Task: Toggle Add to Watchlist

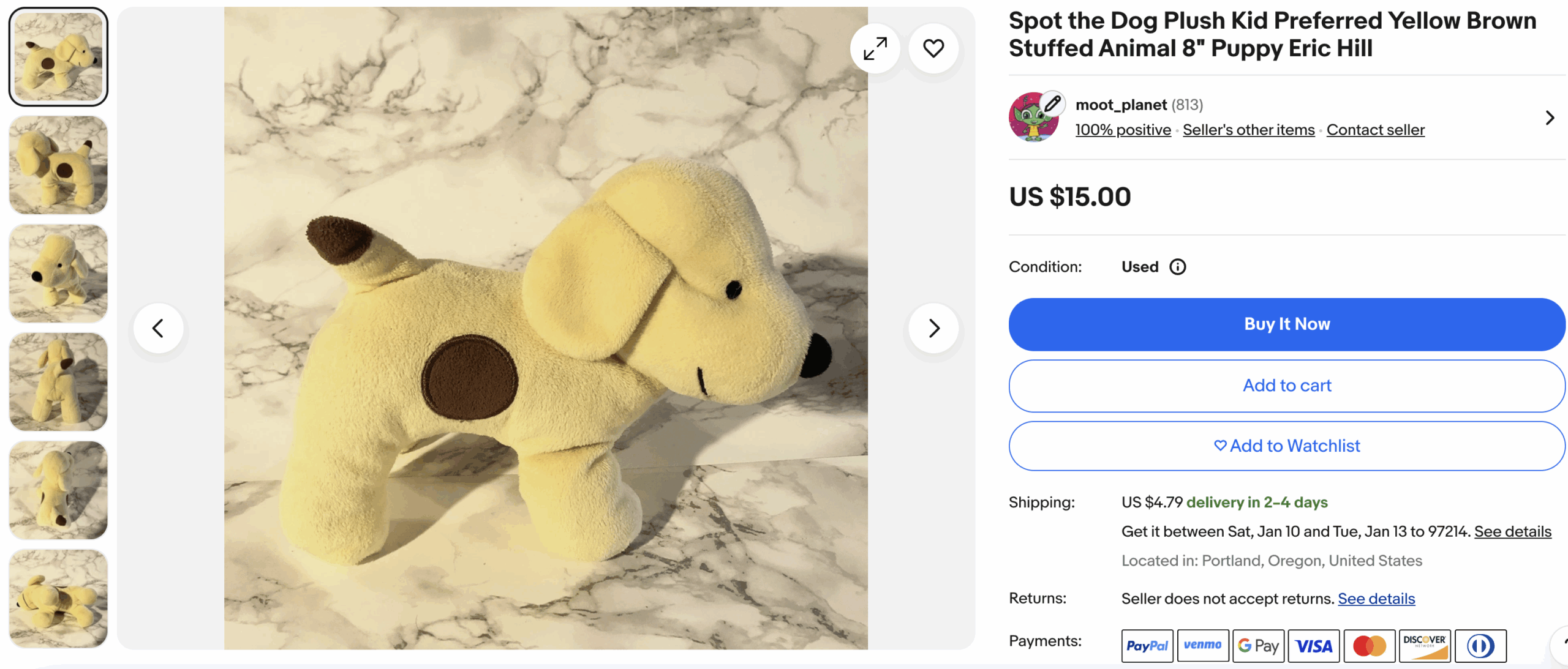Action: pos(1286,446)
